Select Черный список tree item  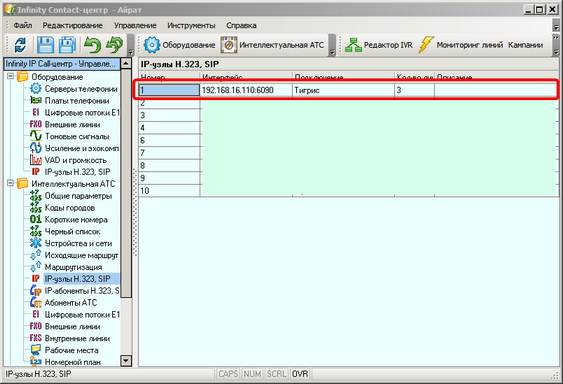click(73, 232)
